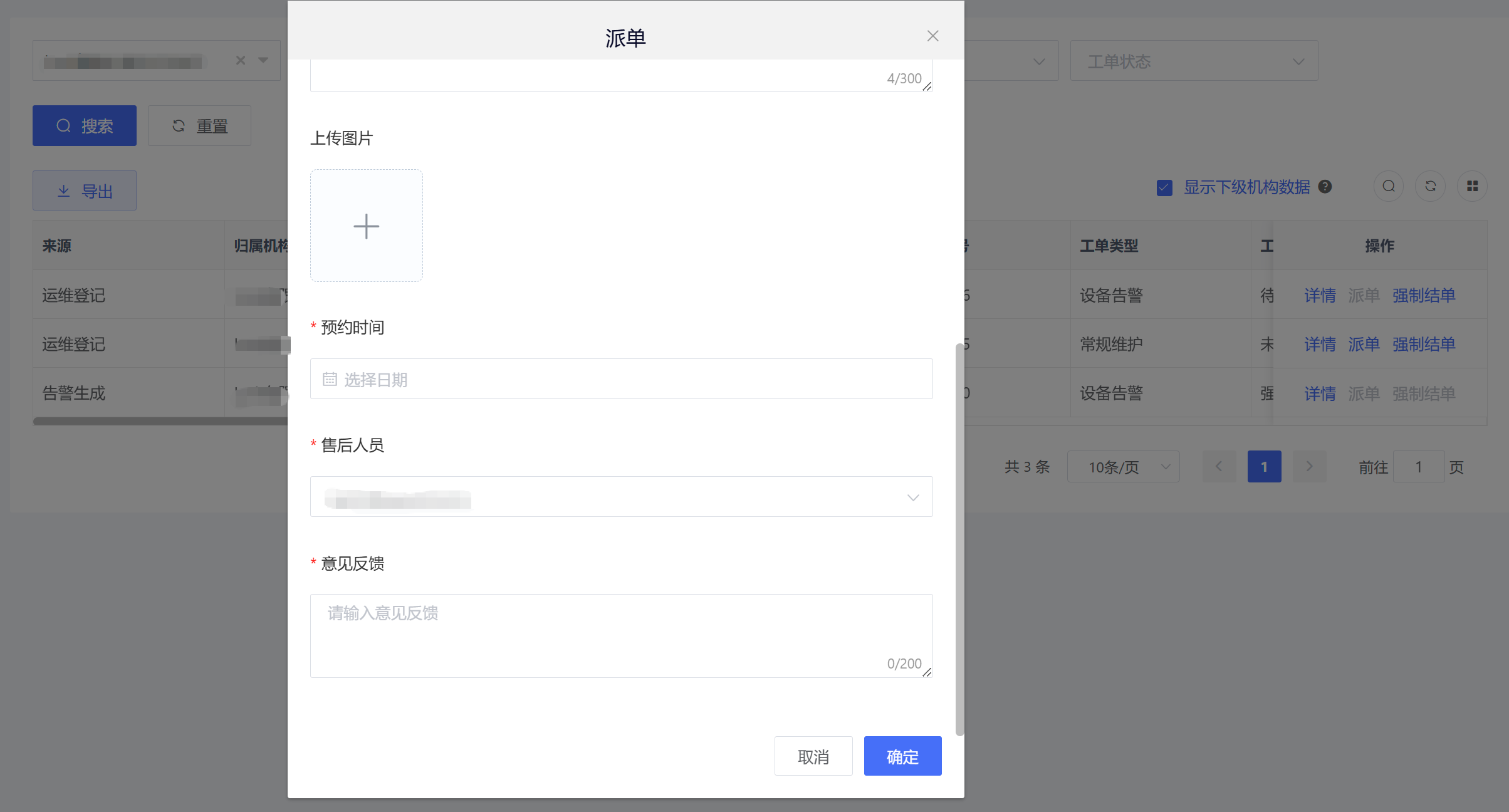Click the help question mark icon
The width and height of the screenshot is (1509, 812).
1325,187
